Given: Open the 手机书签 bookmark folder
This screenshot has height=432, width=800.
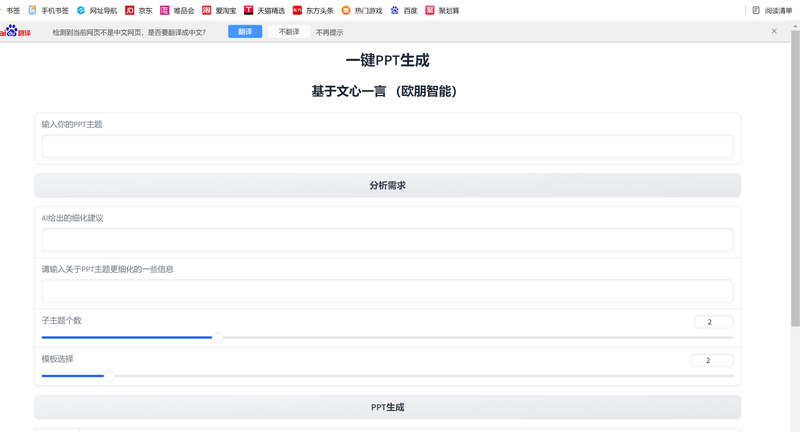Looking at the screenshot, I should tap(48, 10).
